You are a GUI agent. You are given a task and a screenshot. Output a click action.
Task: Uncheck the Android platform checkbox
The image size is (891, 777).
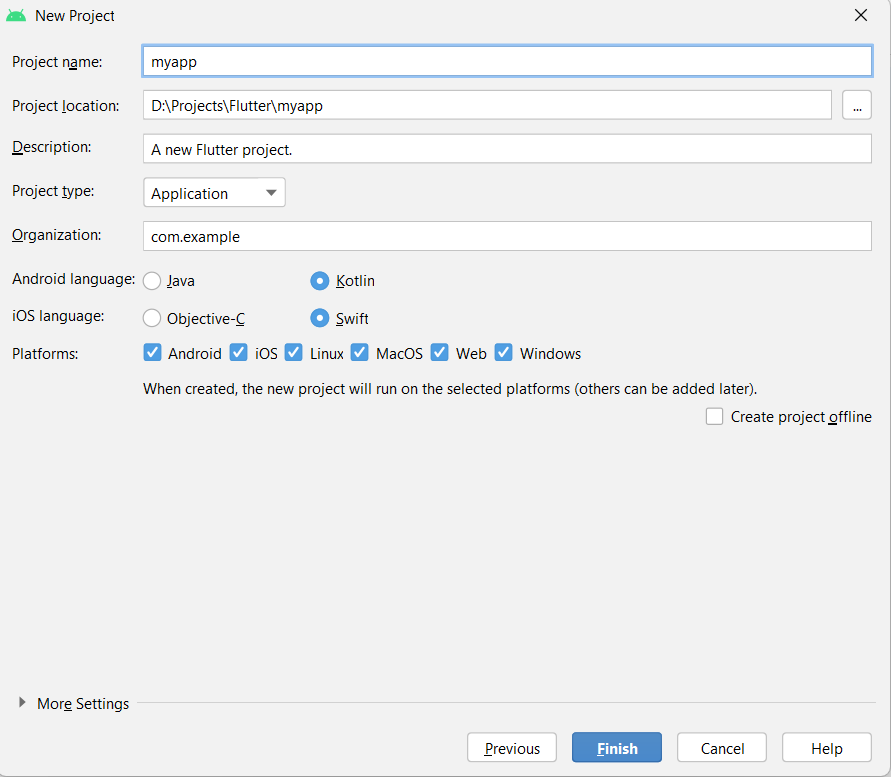point(152,353)
